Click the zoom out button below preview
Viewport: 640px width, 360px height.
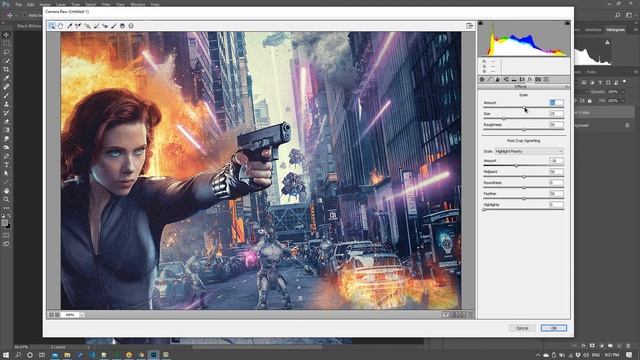(x=51, y=315)
